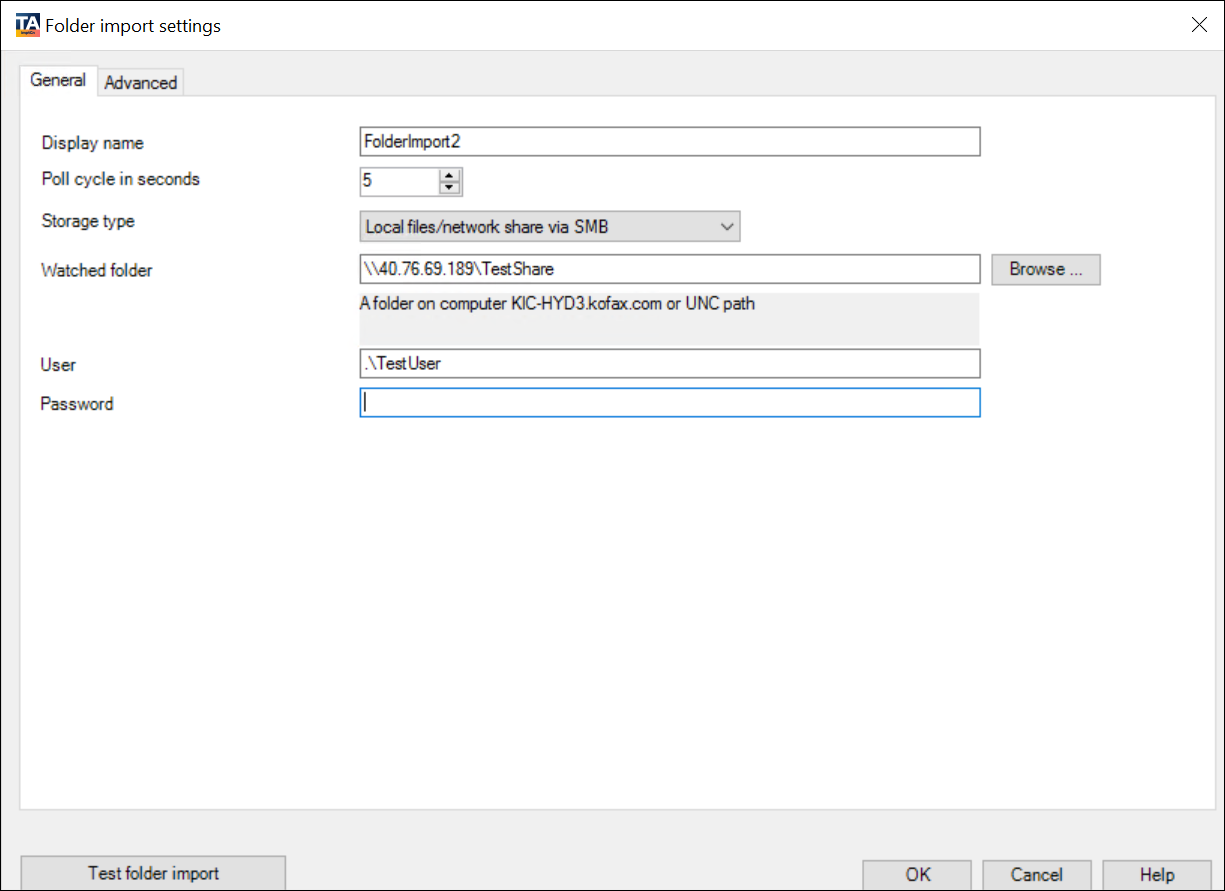Click the Display name field with FolderImport2
1225x891 pixels.
(x=669, y=142)
